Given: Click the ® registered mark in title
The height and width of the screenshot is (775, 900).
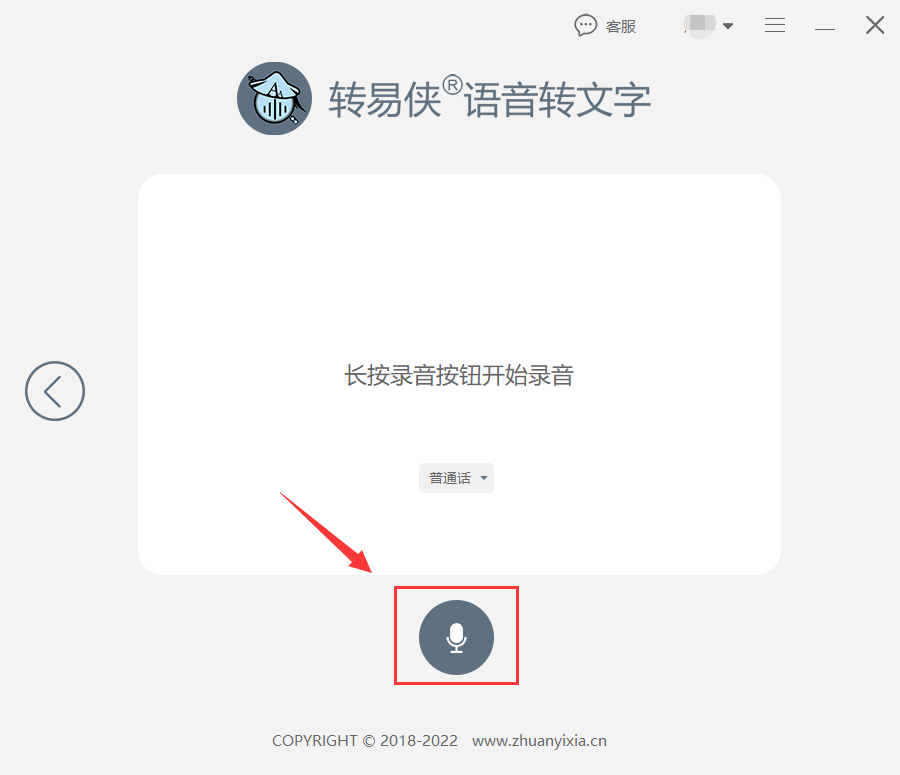Looking at the screenshot, I should (x=452, y=85).
